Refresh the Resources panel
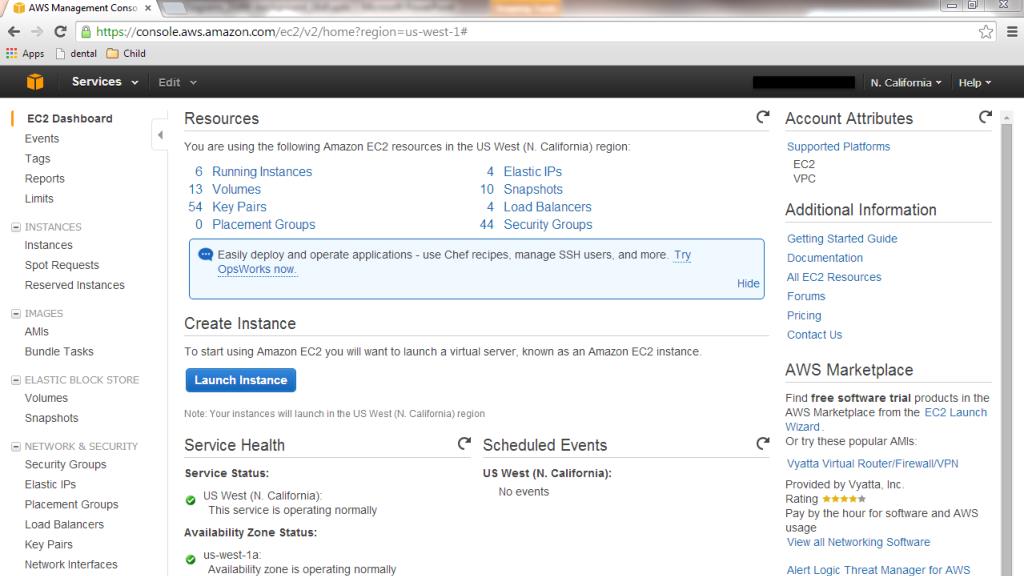The image size is (1024, 576). (762, 117)
